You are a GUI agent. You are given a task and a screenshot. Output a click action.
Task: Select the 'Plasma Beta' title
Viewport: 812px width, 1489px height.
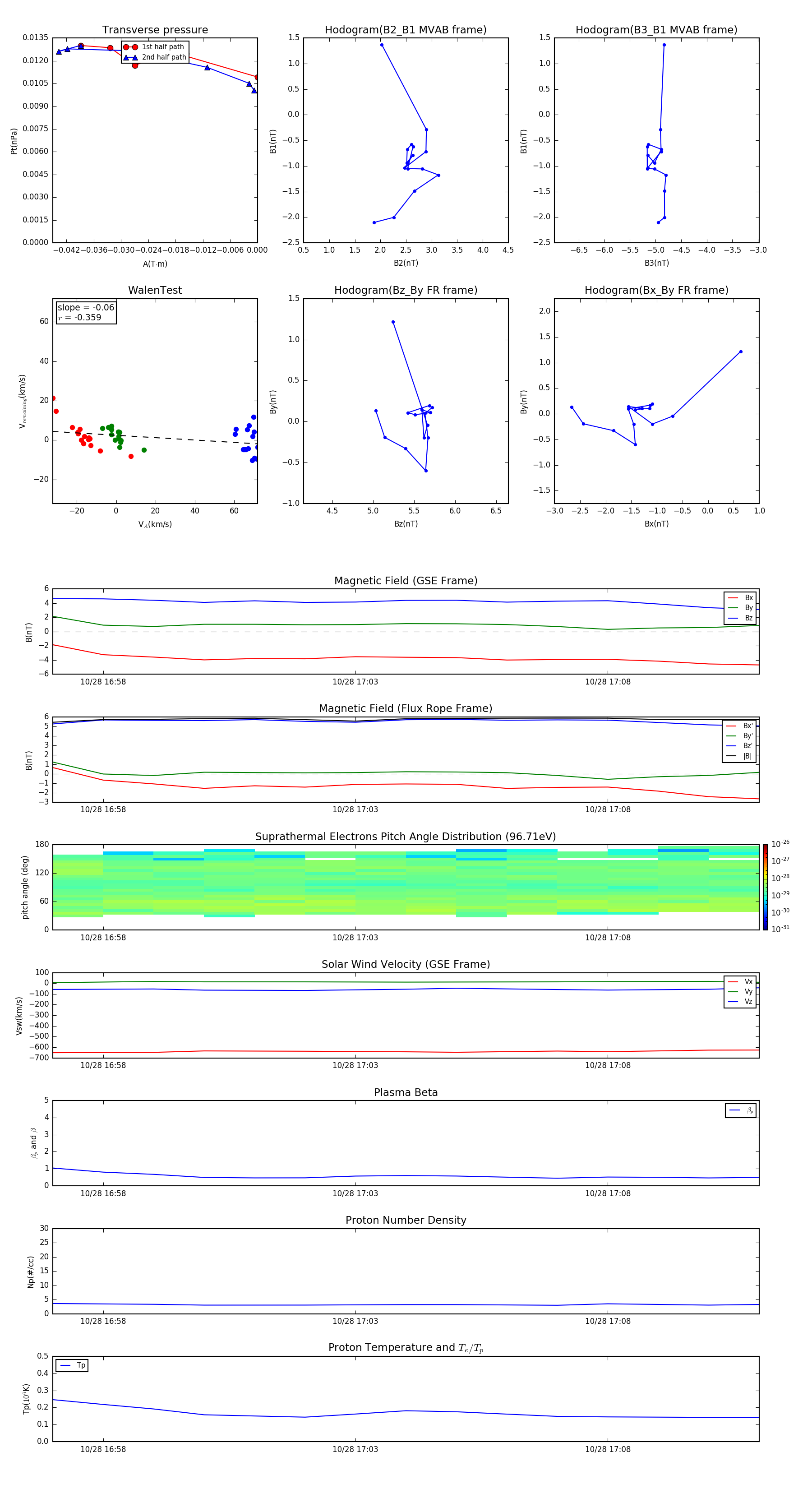(406, 1093)
